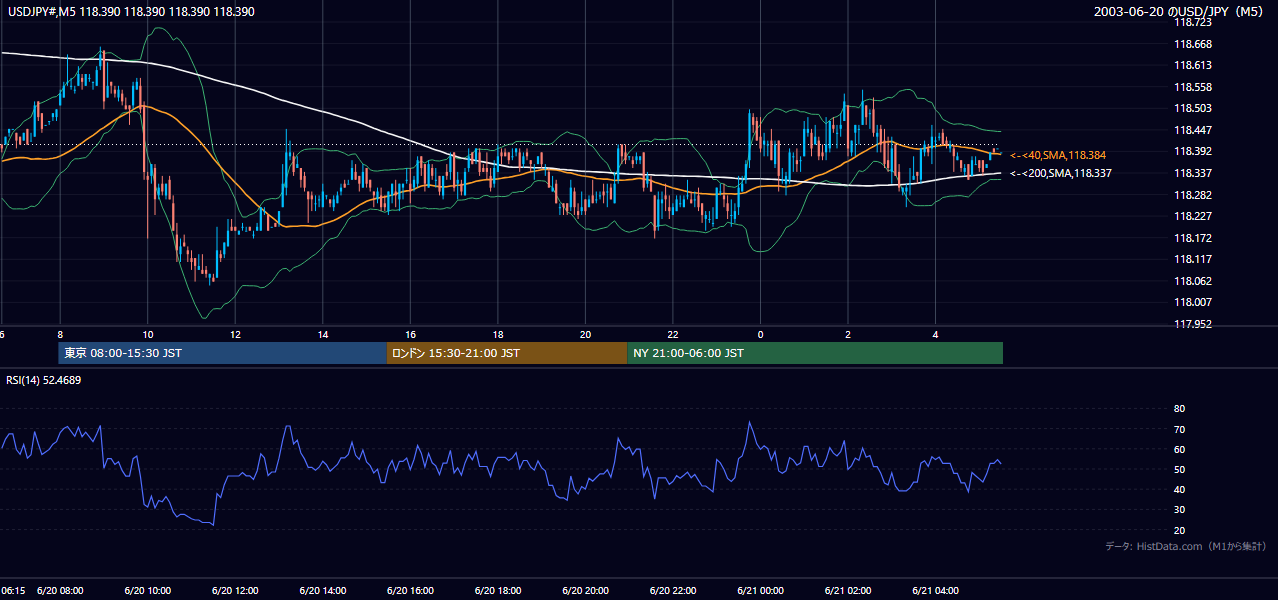
Task: Click RSI scale level 30
Action: 1179,510
